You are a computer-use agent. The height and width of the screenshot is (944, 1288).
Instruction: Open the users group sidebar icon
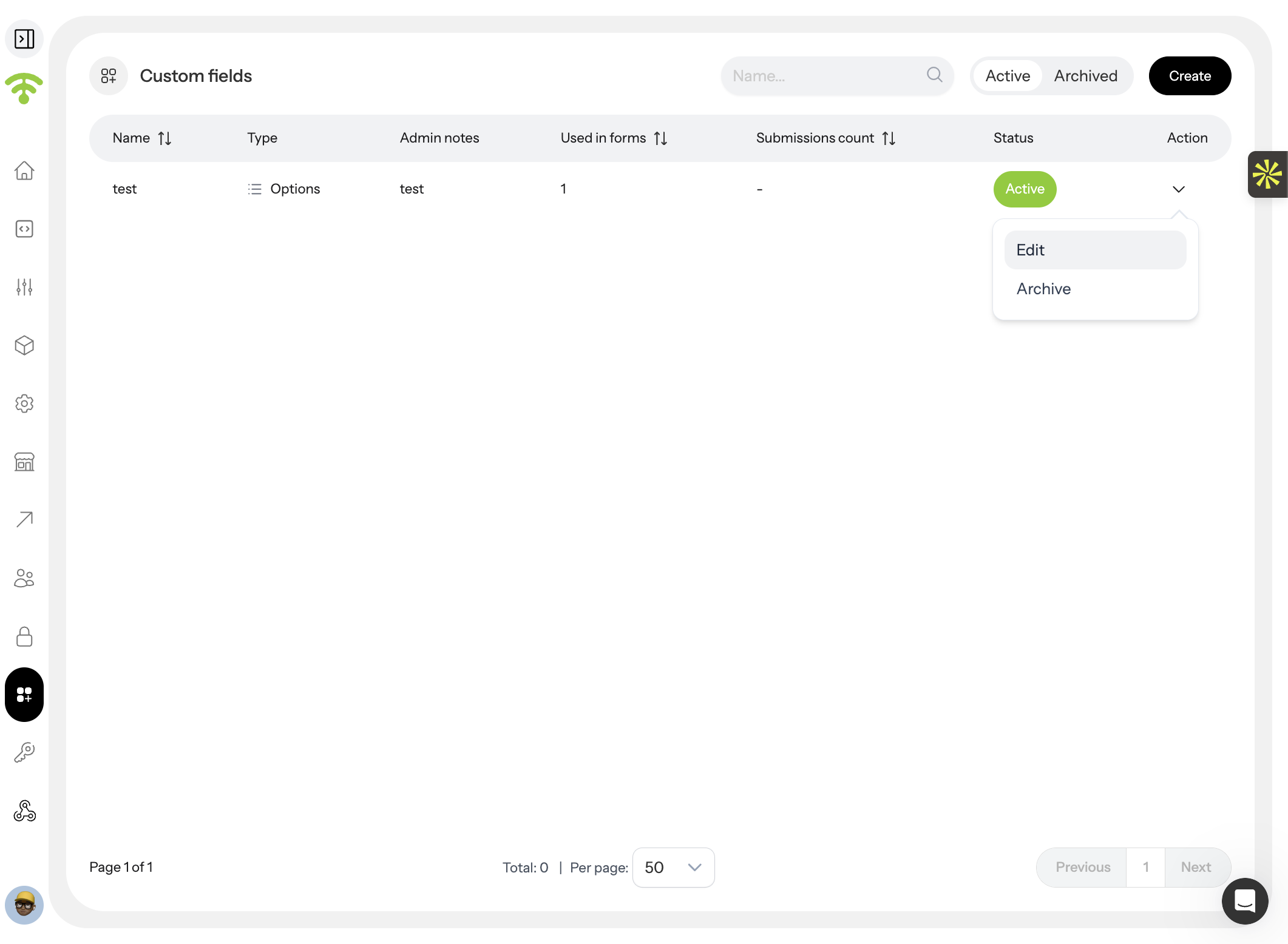24,578
